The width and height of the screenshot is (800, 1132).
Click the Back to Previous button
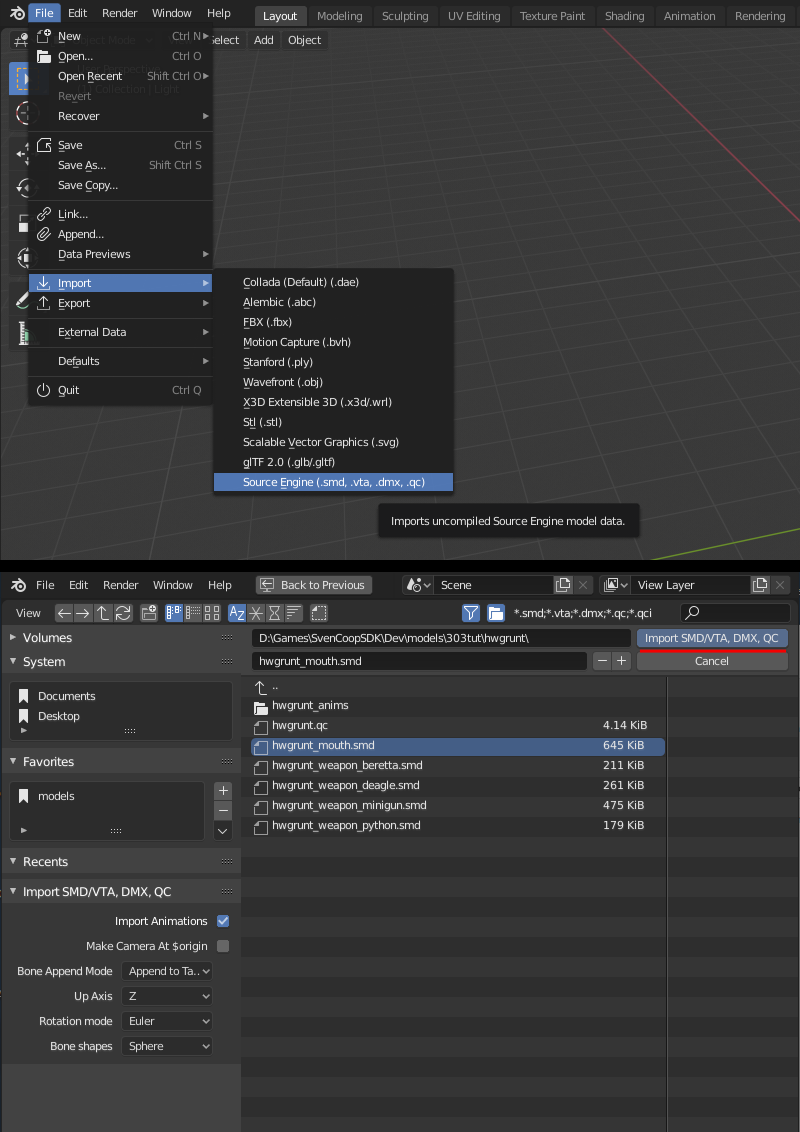[314, 585]
